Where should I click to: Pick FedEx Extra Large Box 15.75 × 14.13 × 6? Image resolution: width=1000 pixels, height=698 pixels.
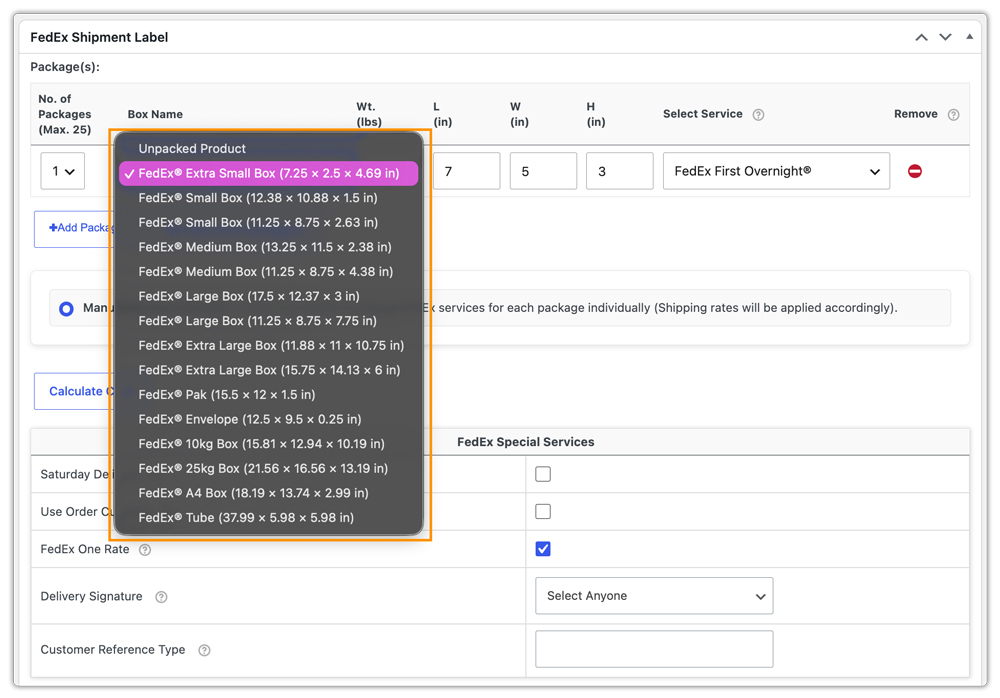(268, 370)
